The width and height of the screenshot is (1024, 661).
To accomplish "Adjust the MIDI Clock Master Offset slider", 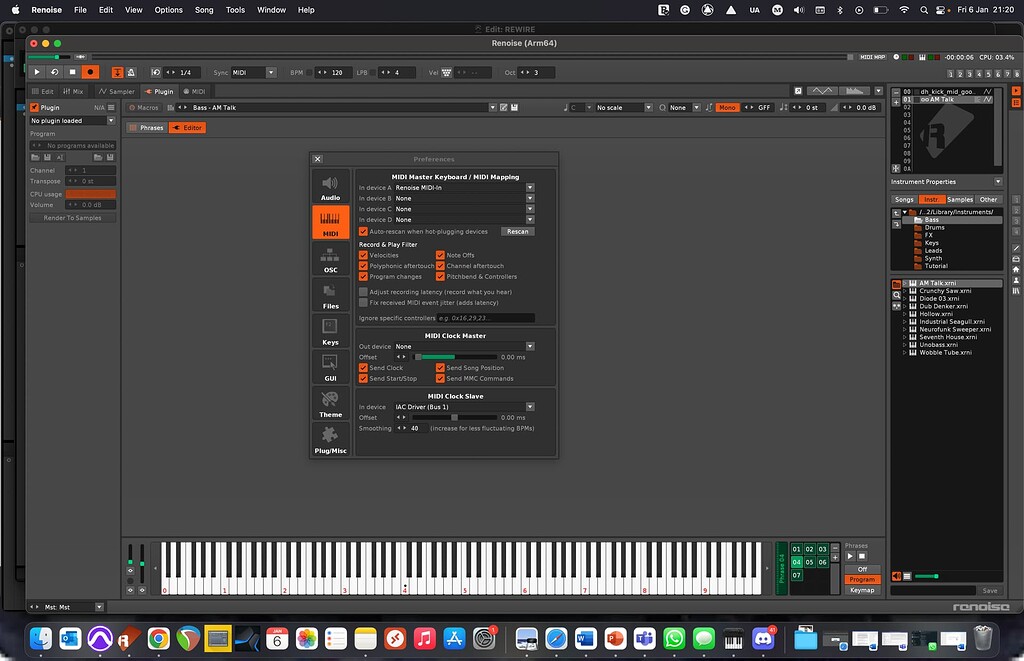I will coord(455,357).
